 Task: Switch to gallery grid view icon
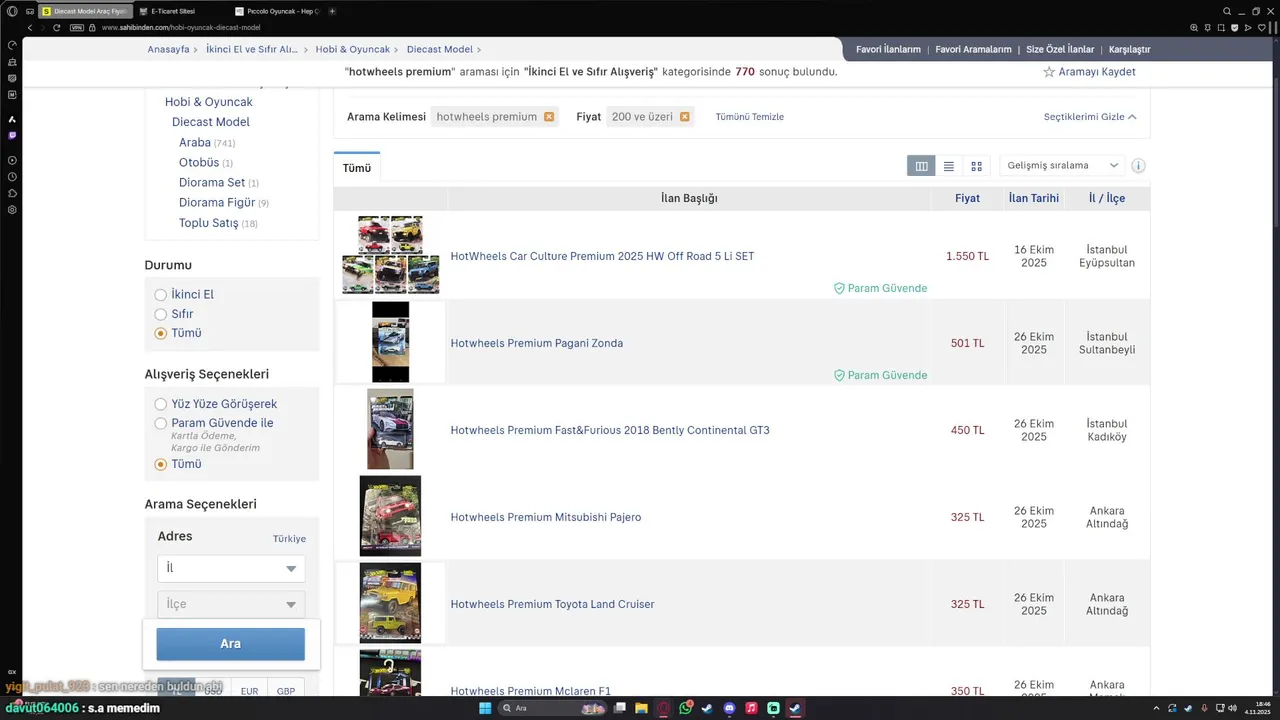977,166
